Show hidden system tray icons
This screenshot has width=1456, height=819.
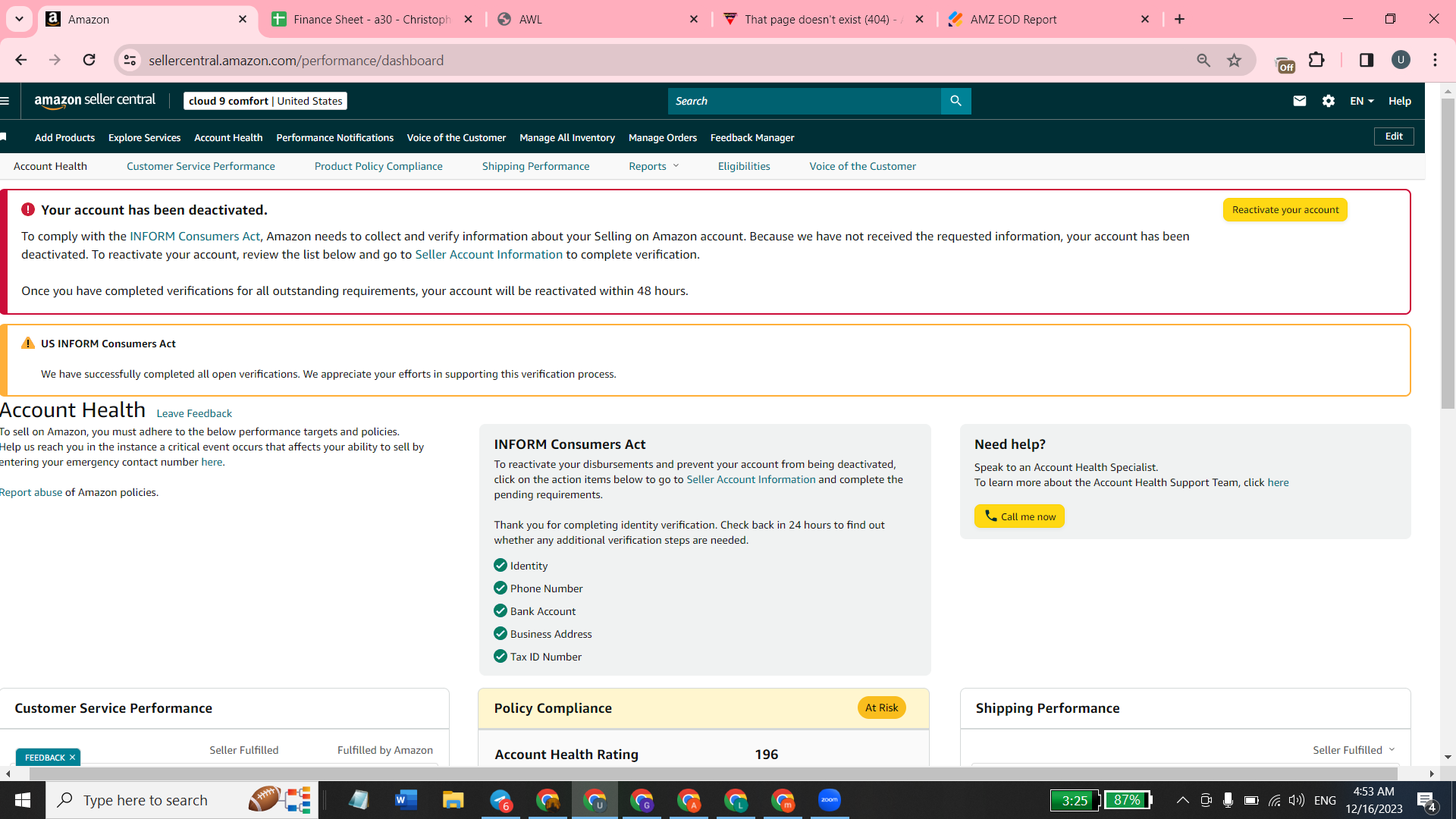pos(1182,800)
